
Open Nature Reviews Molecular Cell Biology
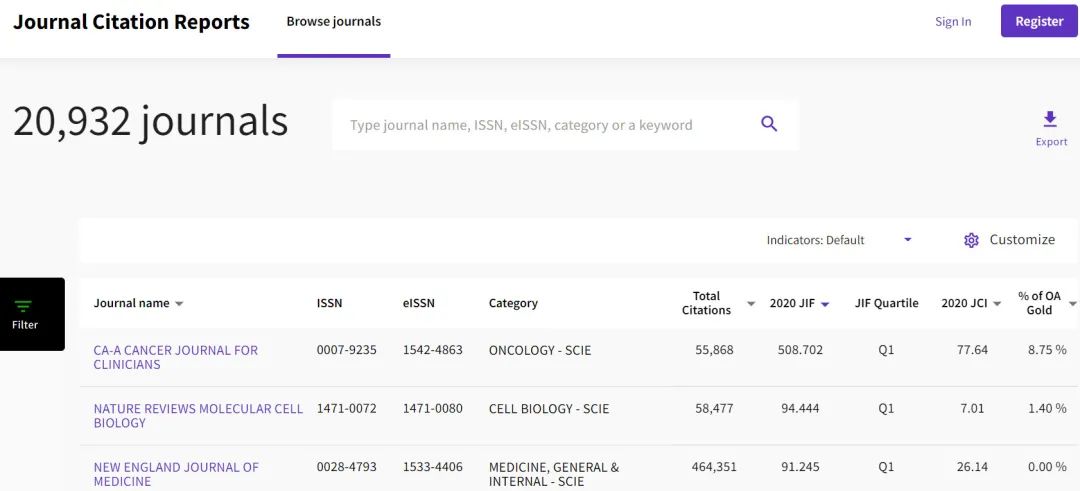198,415
